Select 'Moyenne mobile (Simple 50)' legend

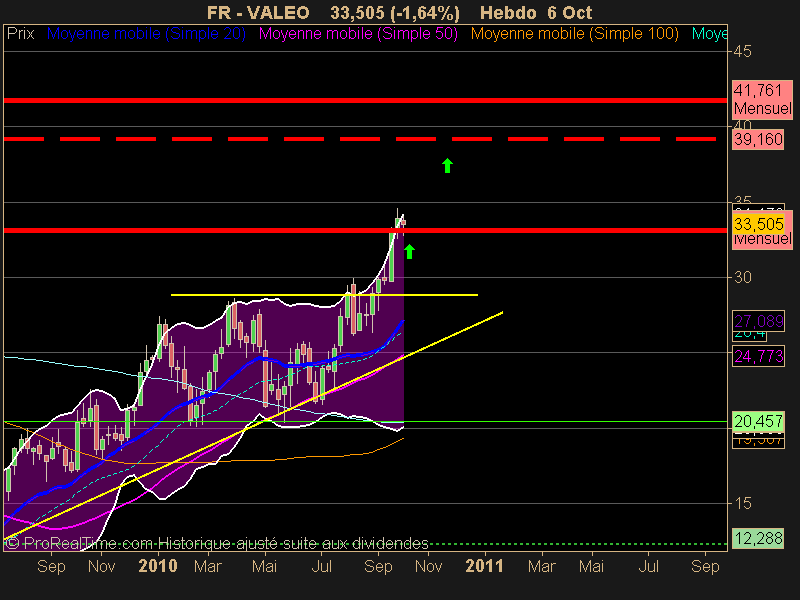(x=358, y=34)
